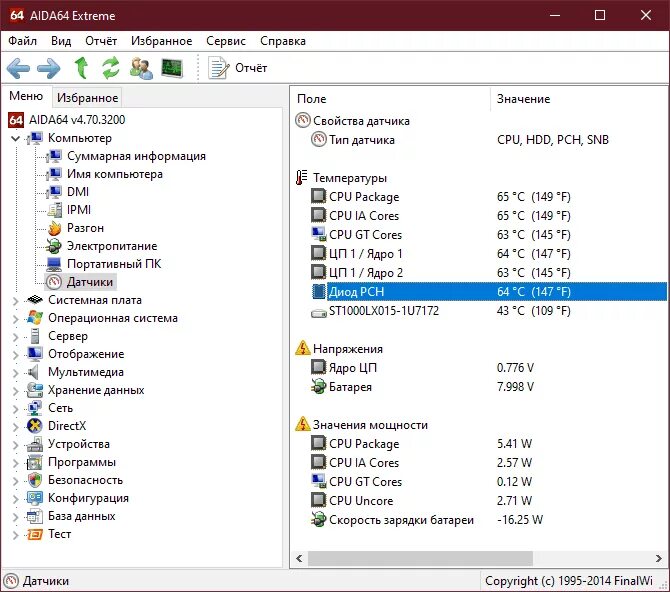This screenshot has height=592, width=670.
Task: Click the Датчики gauge icon in tree
Action: click(x=54, y=283)
